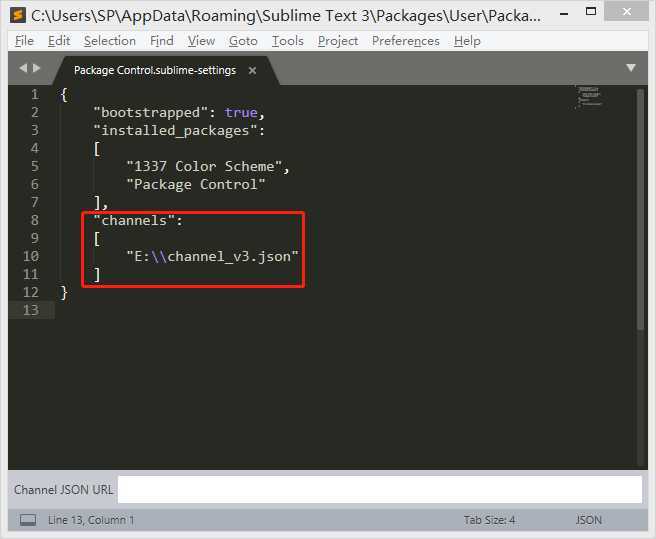The width and height of the screenshot is (656, 539).
Task: Click the "Package Control" string on line 6
Action: coord(196,185)
